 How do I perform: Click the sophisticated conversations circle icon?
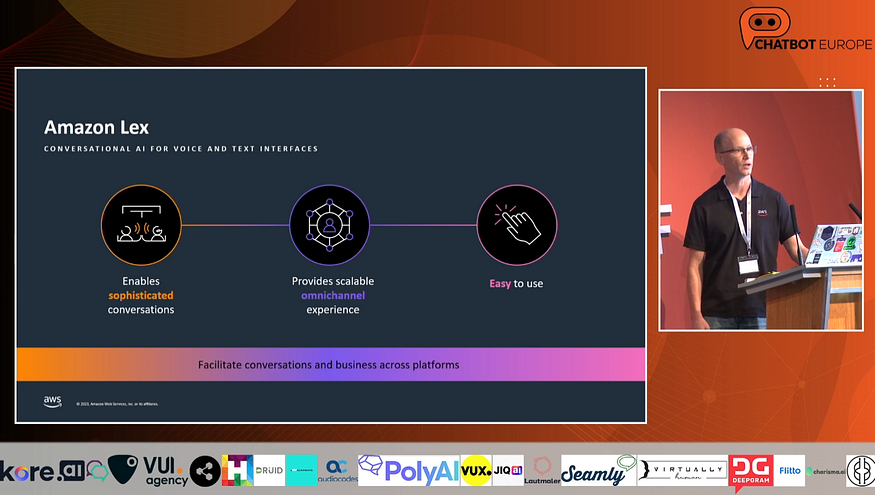(x=141, y=225)
